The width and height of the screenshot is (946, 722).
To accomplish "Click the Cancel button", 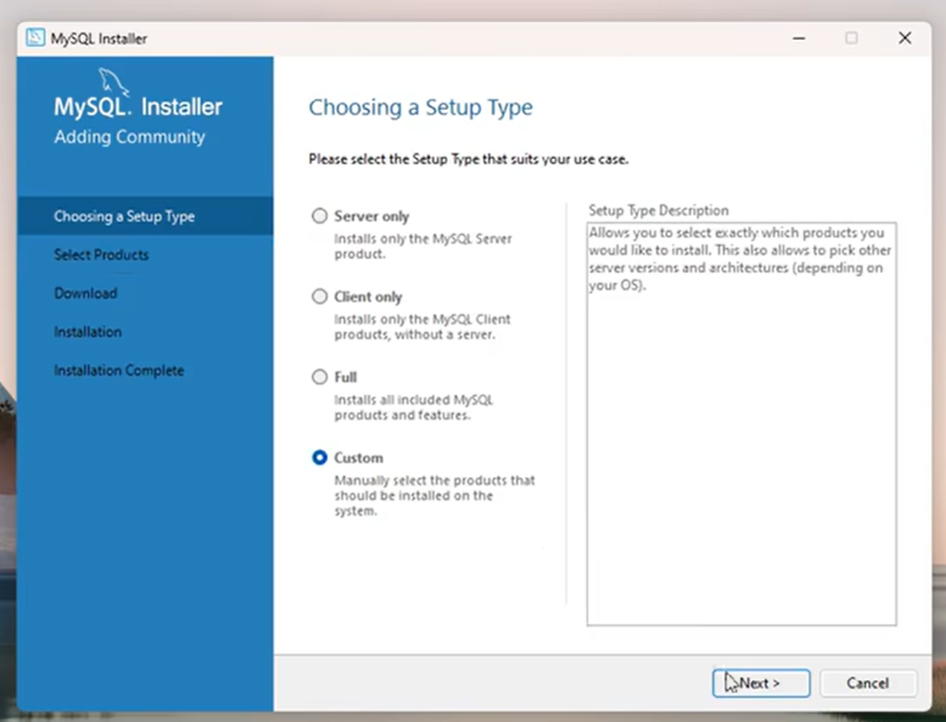I will tap(868, 683).
